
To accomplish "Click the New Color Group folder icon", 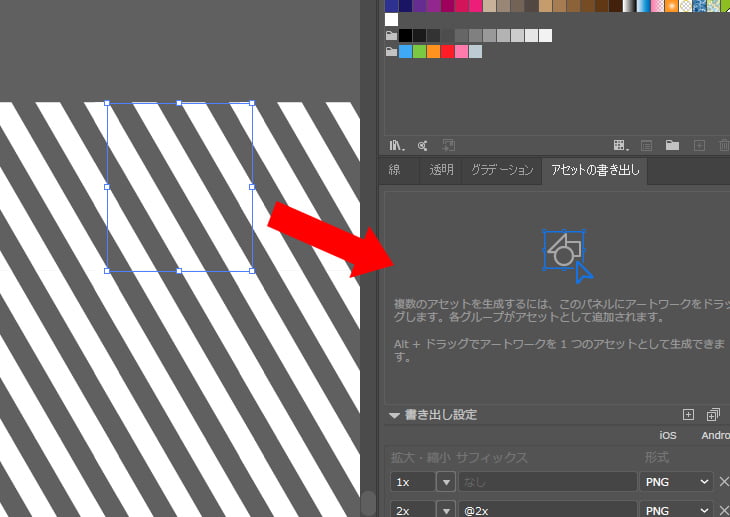I will (x=673, y=145).
